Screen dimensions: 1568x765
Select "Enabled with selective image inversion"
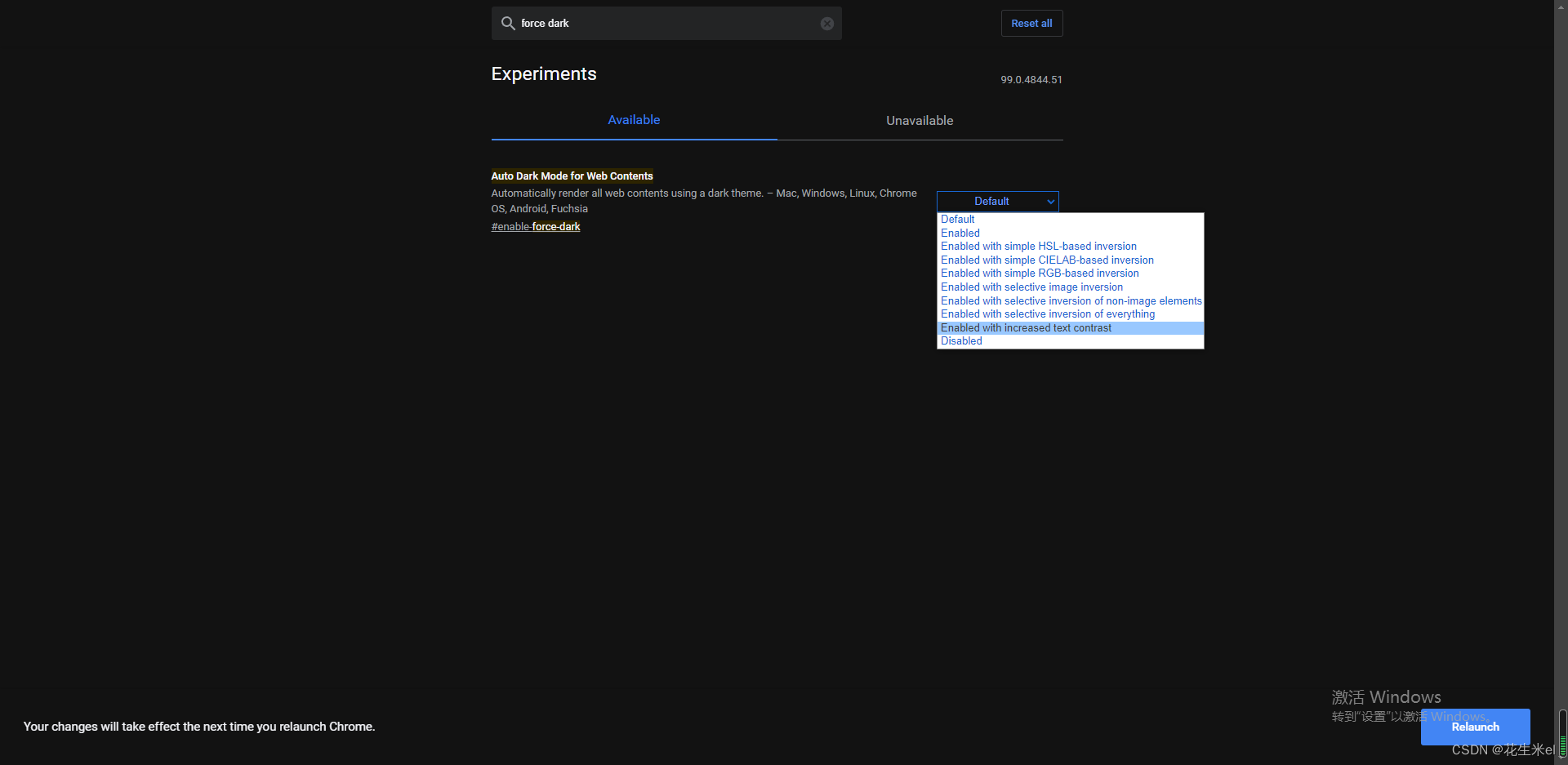click(x=1031, y=287)
